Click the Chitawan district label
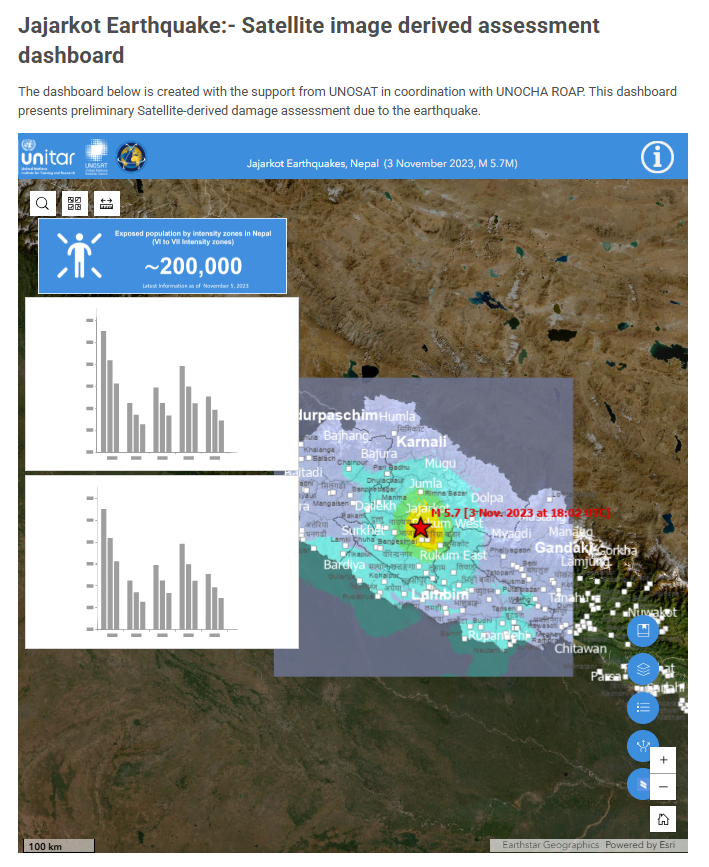The height and width of the screenshot is (867, 709). pos(580,649)
